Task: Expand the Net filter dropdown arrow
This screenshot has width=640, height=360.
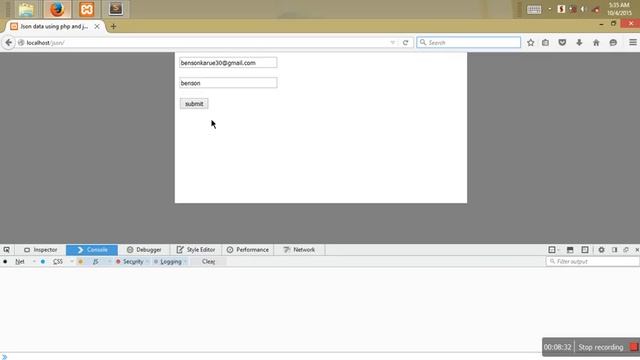Action: 34,262
